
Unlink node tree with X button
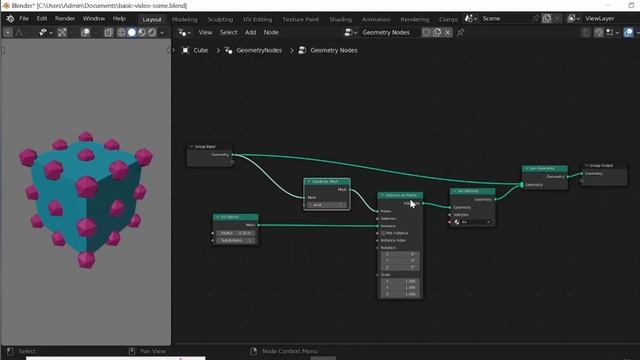447,32
